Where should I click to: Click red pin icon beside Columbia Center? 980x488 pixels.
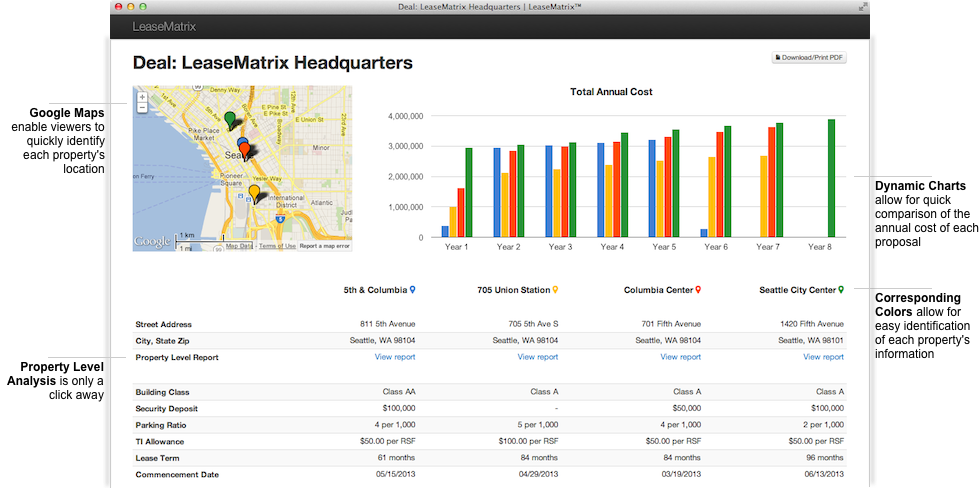pos(698,290)
